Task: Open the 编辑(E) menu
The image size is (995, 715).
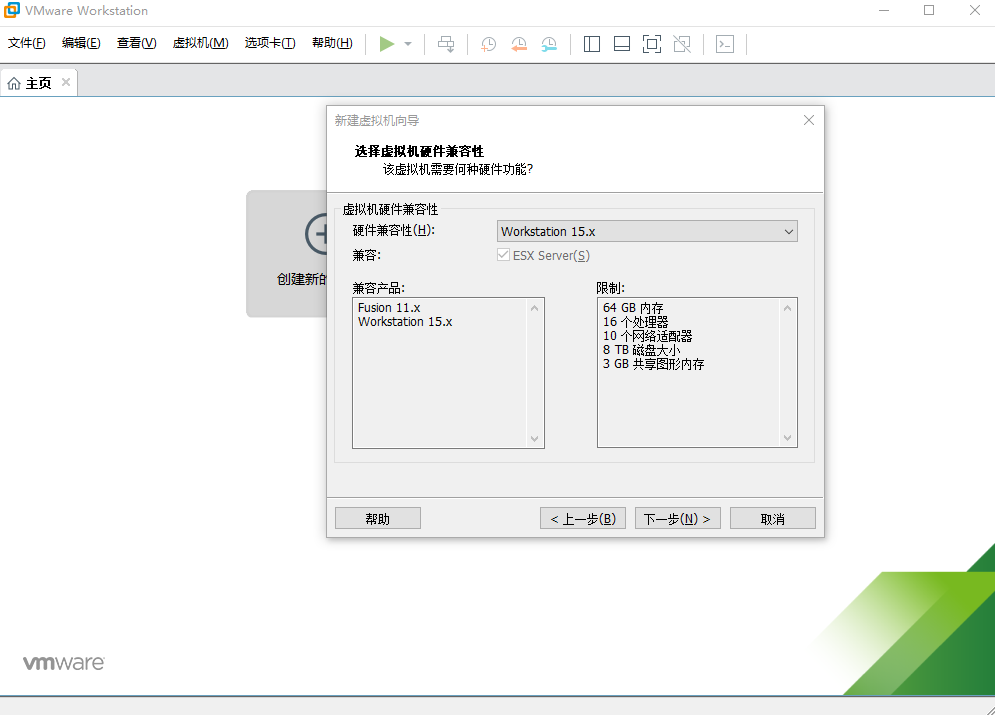Action: click(81, 43)
